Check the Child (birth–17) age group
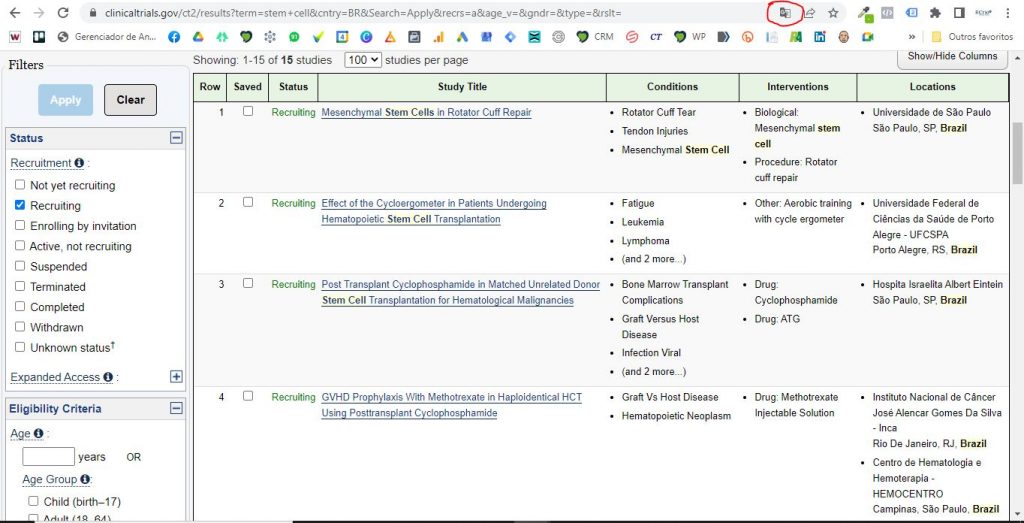The width and height of the screenshot is (1024, 523). (33, 501)
